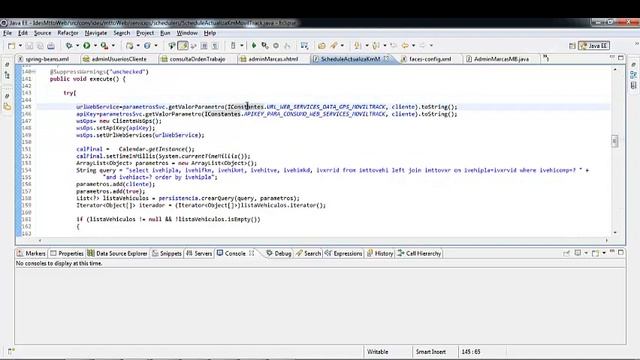The width and height of the screenshot is (640, 360).
Task: Click the Open Perspective icon
Action: pyautogui.click(x=572, y=46)
